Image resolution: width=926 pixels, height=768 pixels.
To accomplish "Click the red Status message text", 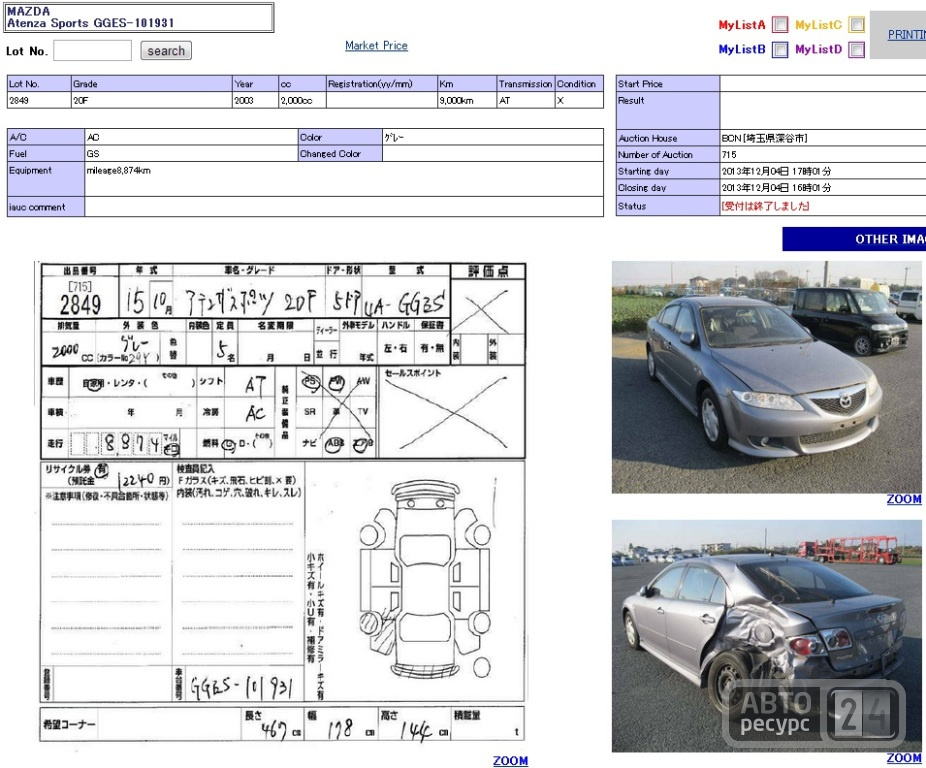I will pos(765,206).
